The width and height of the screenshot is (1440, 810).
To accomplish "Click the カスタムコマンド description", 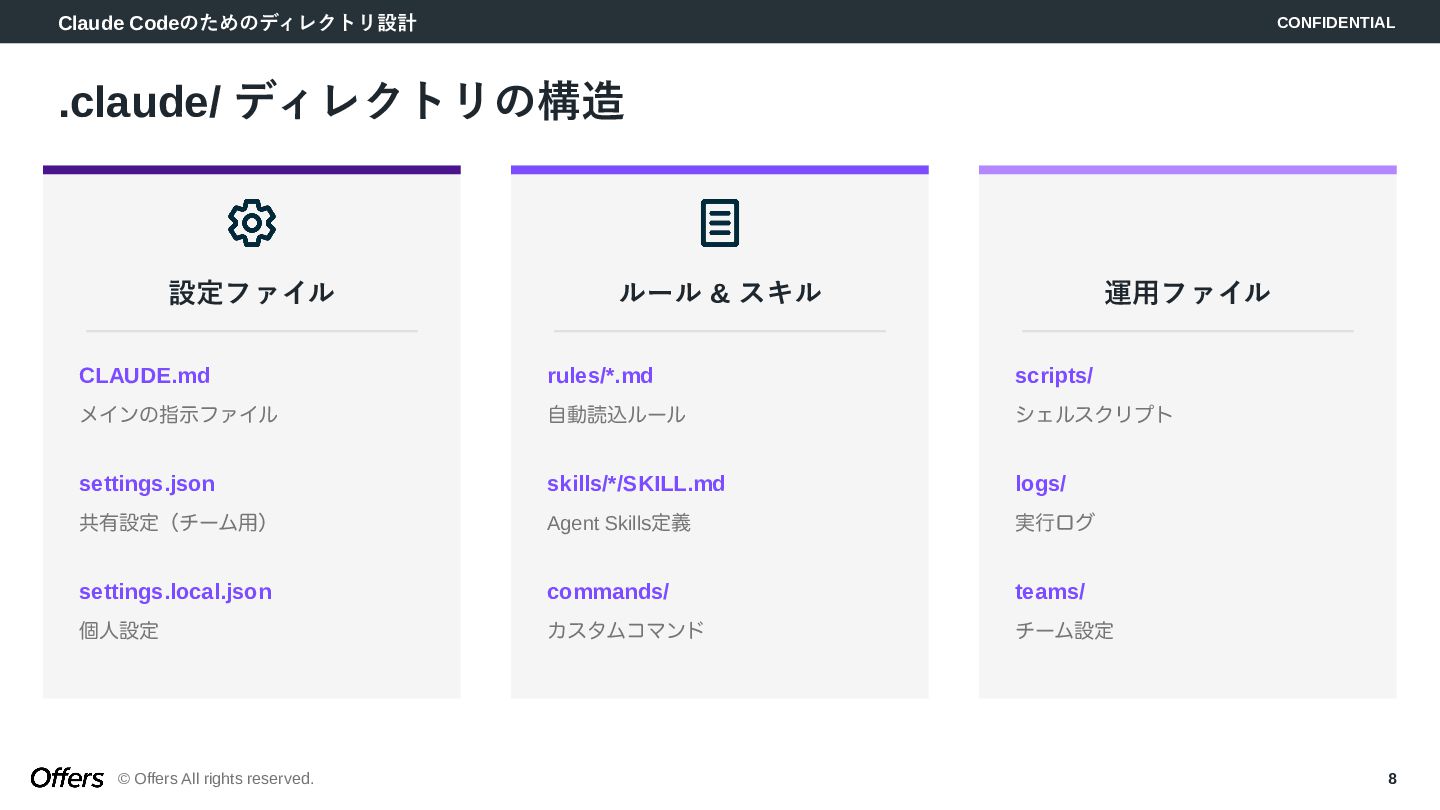I will 626,630.
